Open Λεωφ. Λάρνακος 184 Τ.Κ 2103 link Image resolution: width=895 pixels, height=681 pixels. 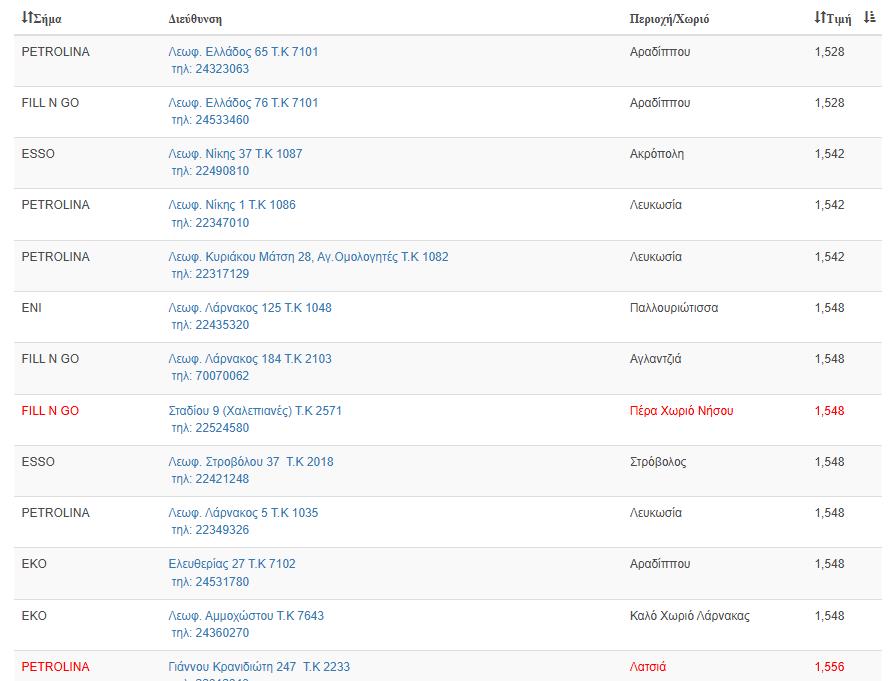tap(250, 359)
